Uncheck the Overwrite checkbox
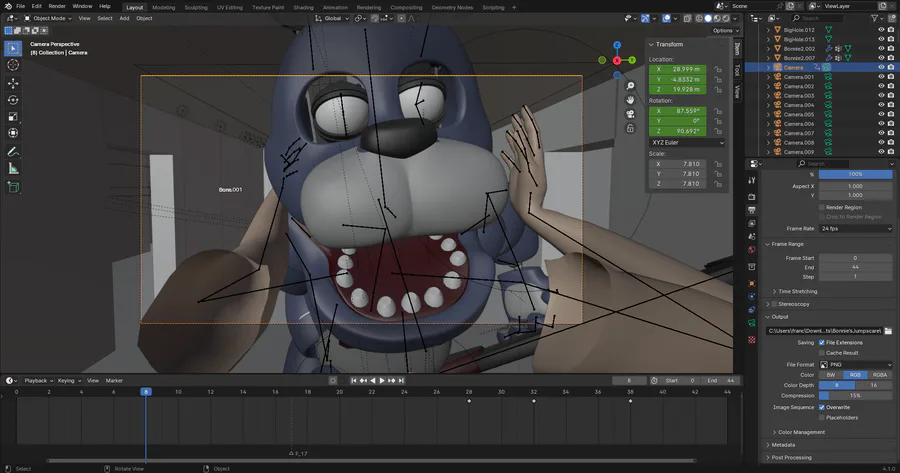This screenshot has height=473, width=900. (822, 408)
